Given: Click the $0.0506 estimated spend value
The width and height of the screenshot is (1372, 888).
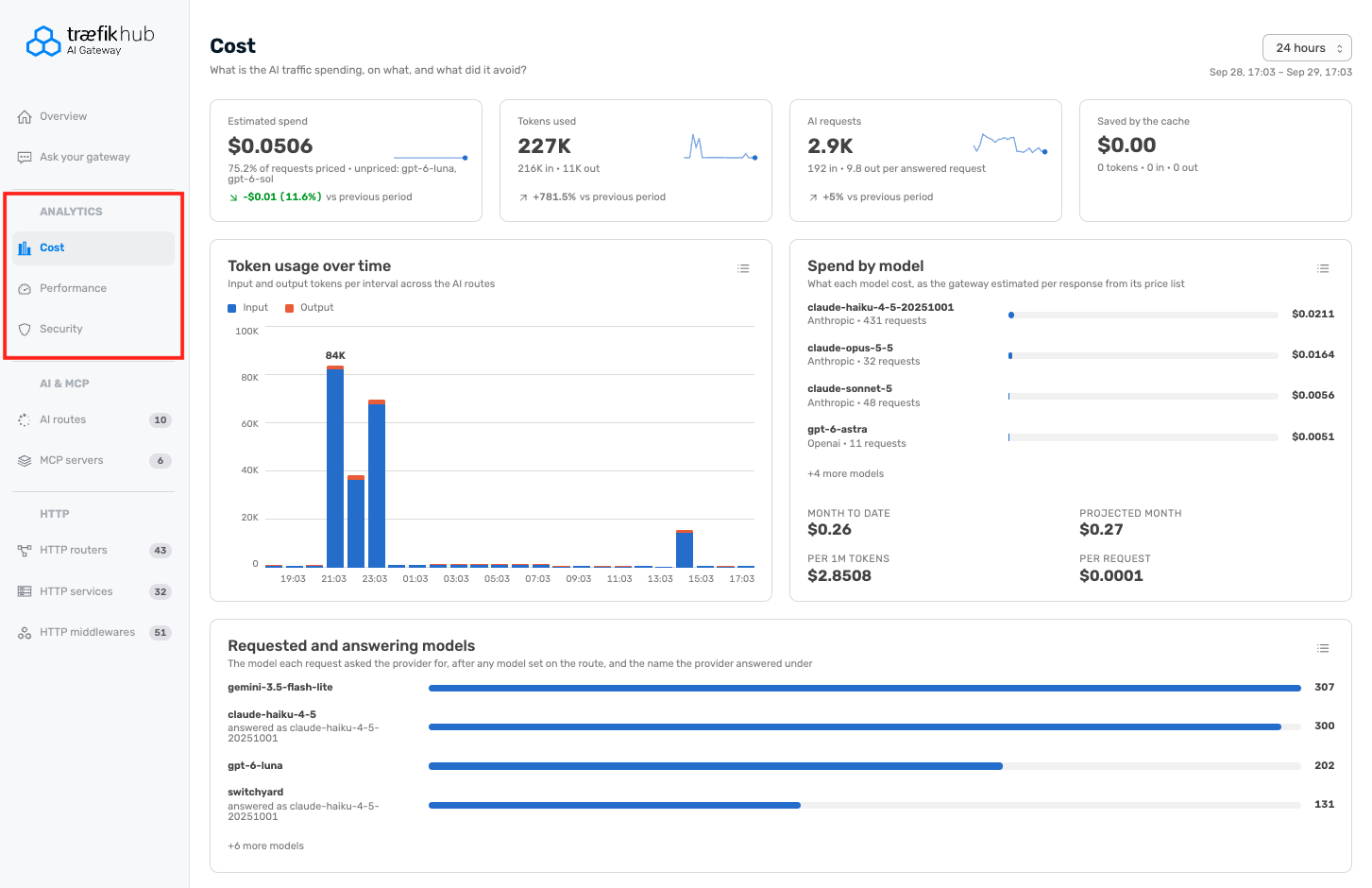Looking at the screenshot, I should pyautogui.click(x=270, y=146).
